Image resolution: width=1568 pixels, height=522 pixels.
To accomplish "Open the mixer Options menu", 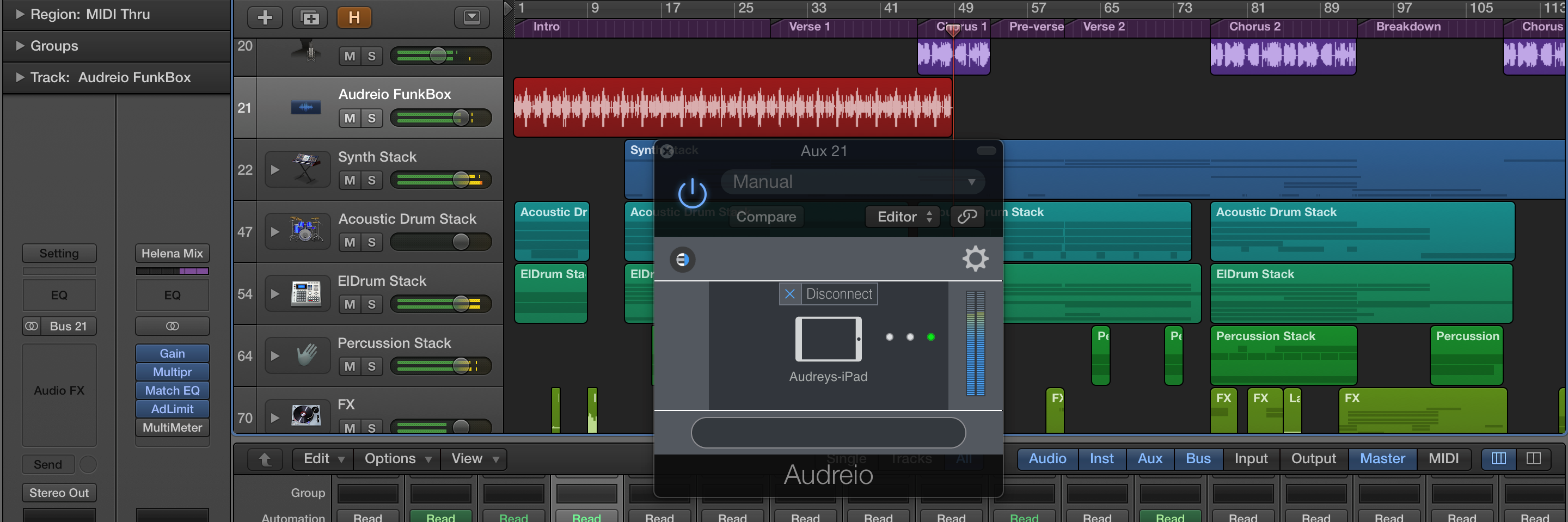I will [397, 459].
